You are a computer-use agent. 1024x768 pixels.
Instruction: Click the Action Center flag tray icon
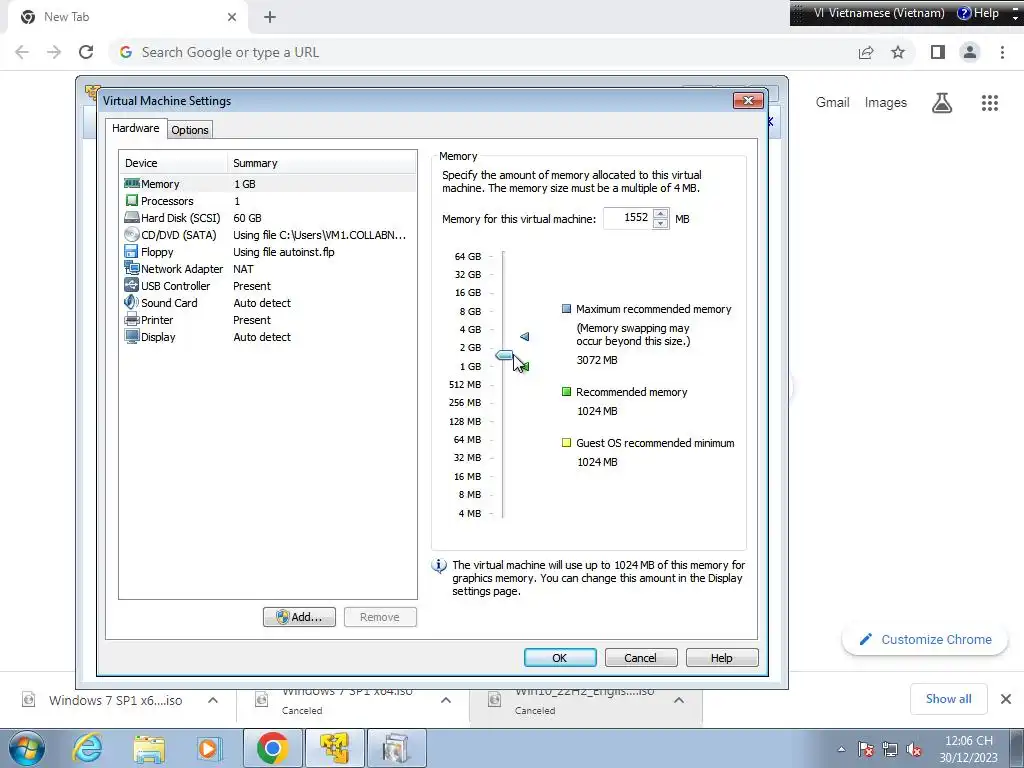[x=866, y=750]
